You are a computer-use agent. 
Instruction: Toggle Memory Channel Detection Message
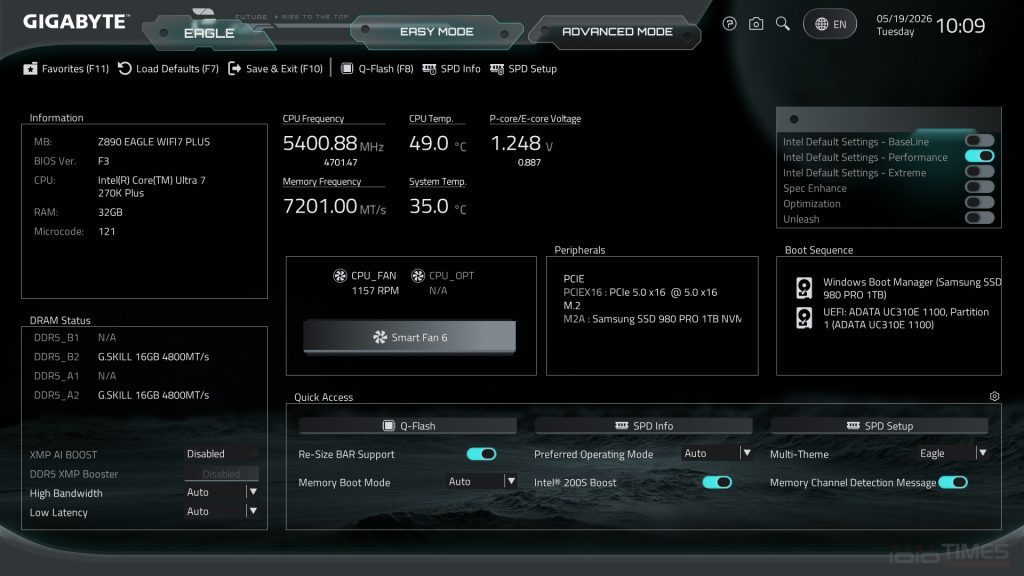tap(953, 482)
